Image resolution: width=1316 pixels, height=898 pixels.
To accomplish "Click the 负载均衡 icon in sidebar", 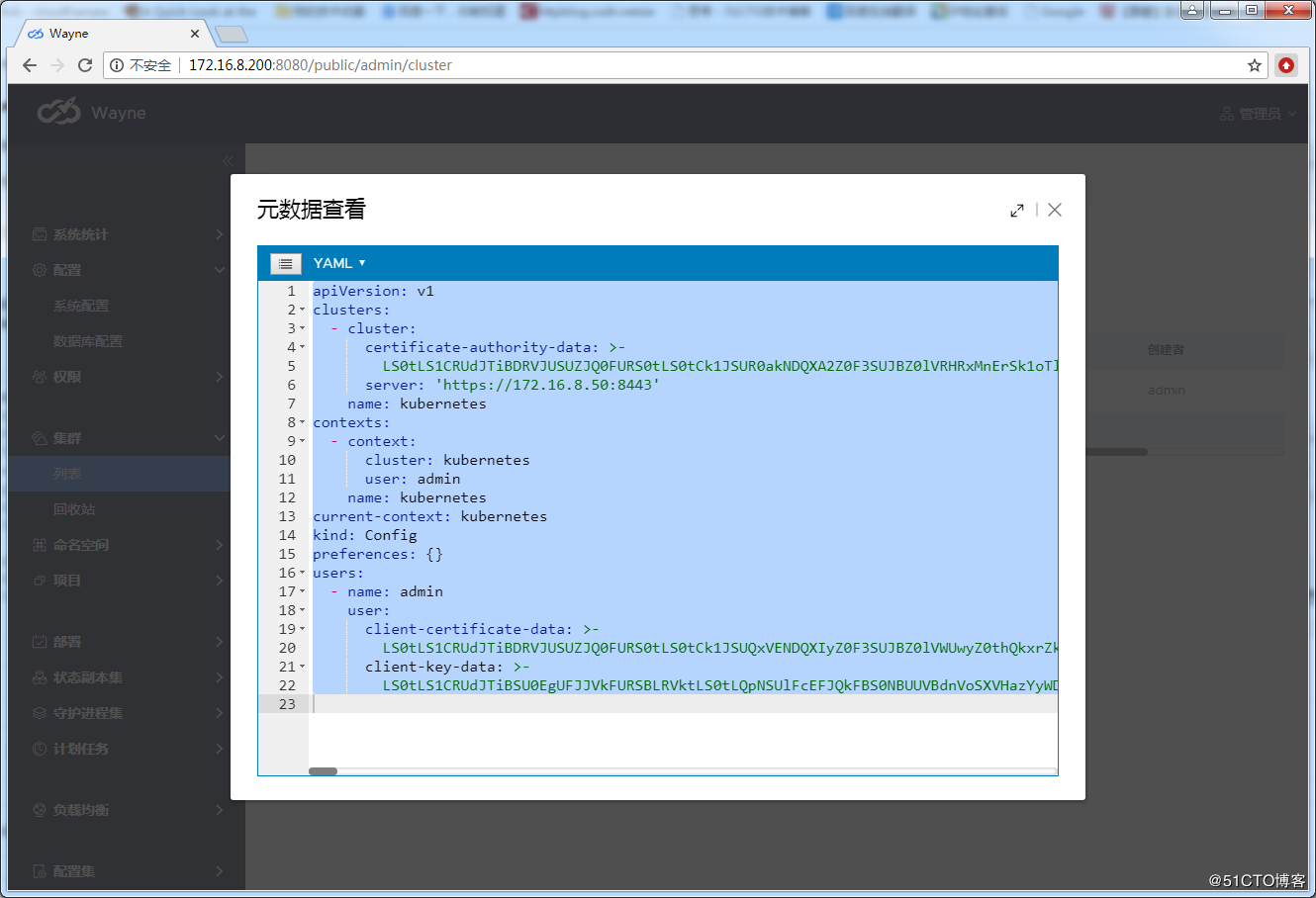I will click(40, 810).
